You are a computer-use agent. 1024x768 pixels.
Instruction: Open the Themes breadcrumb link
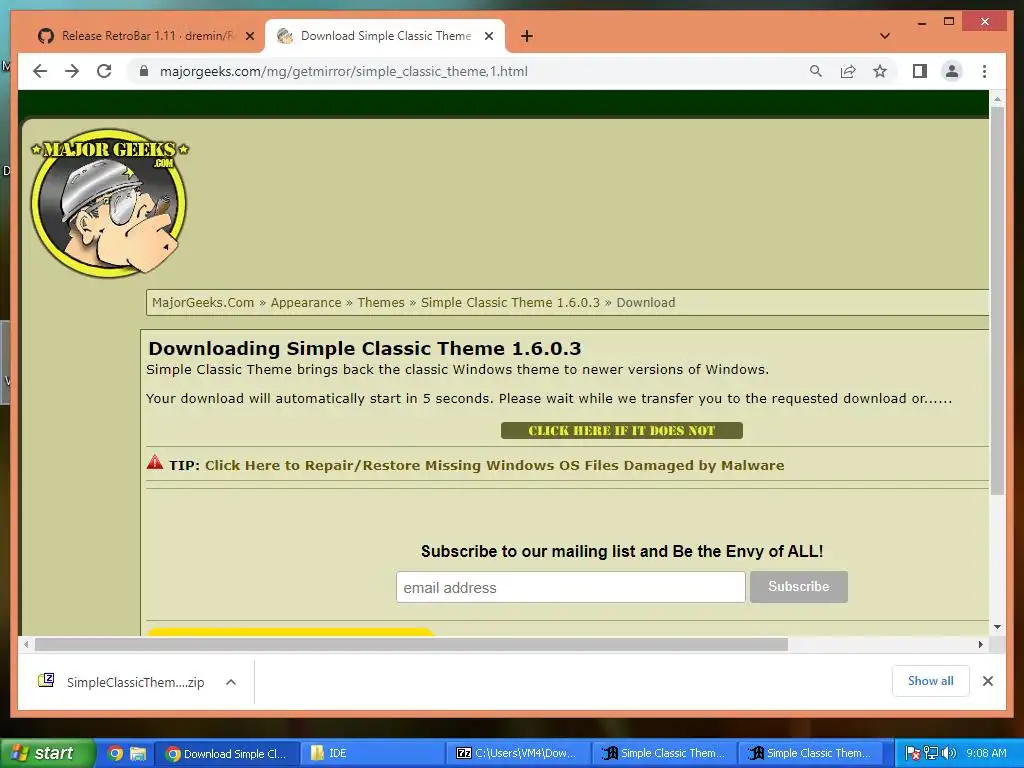point(381,302)
